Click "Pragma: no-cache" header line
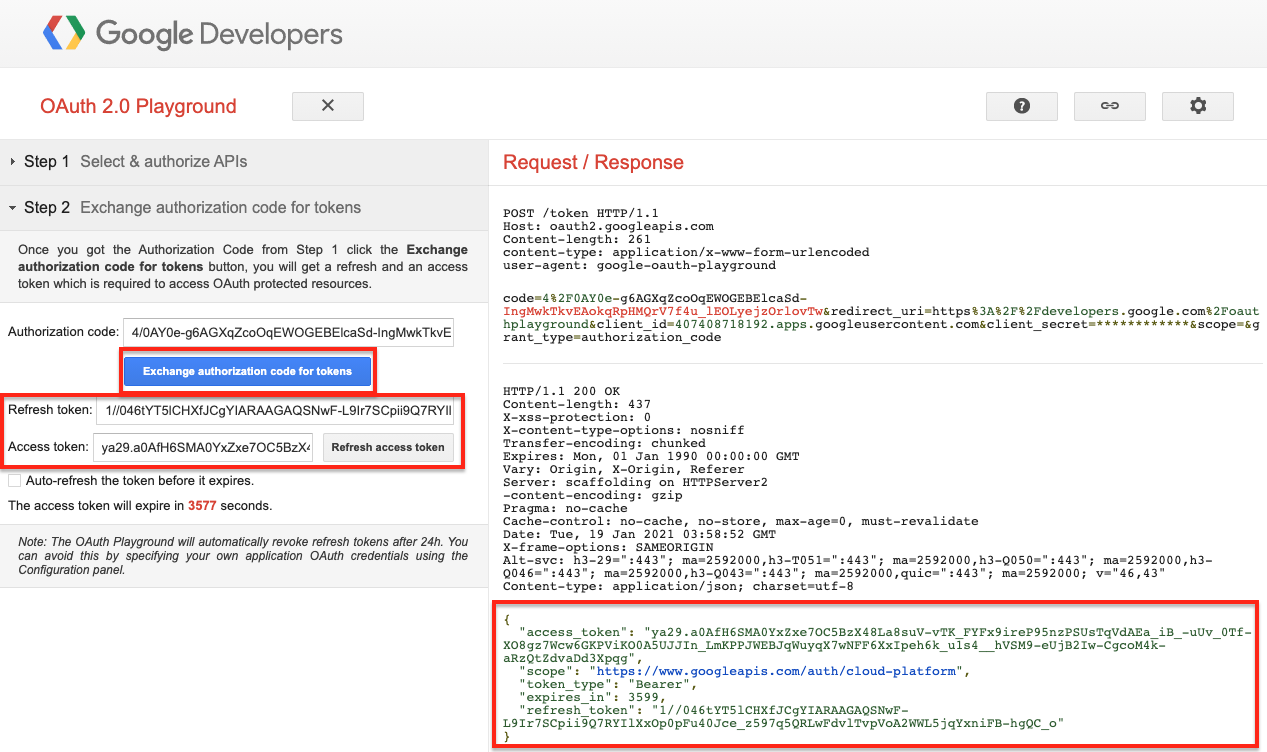Image resolution: width=1267 pixels, height=752 pixels. pos(565,508)
